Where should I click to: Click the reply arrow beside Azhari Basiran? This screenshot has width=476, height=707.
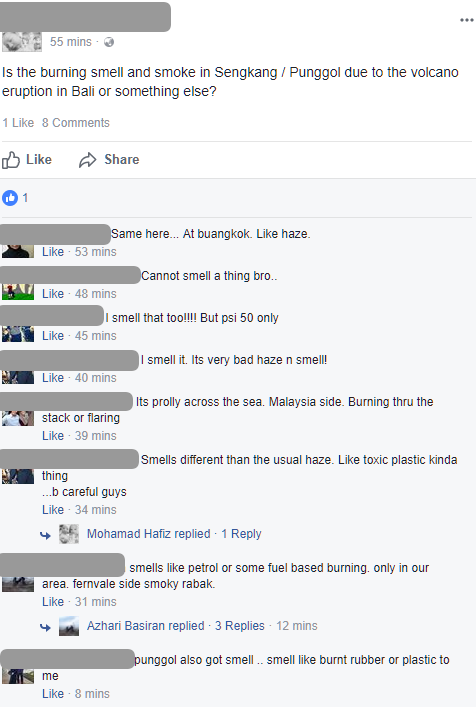coord(45,627)
